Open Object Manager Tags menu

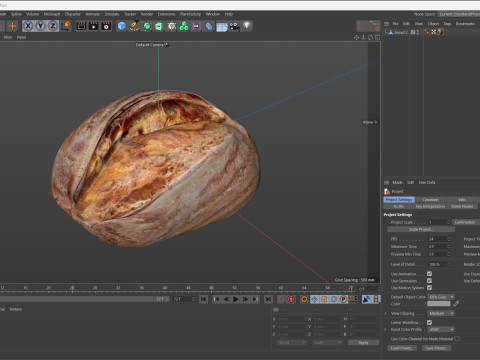pos(447,24)
